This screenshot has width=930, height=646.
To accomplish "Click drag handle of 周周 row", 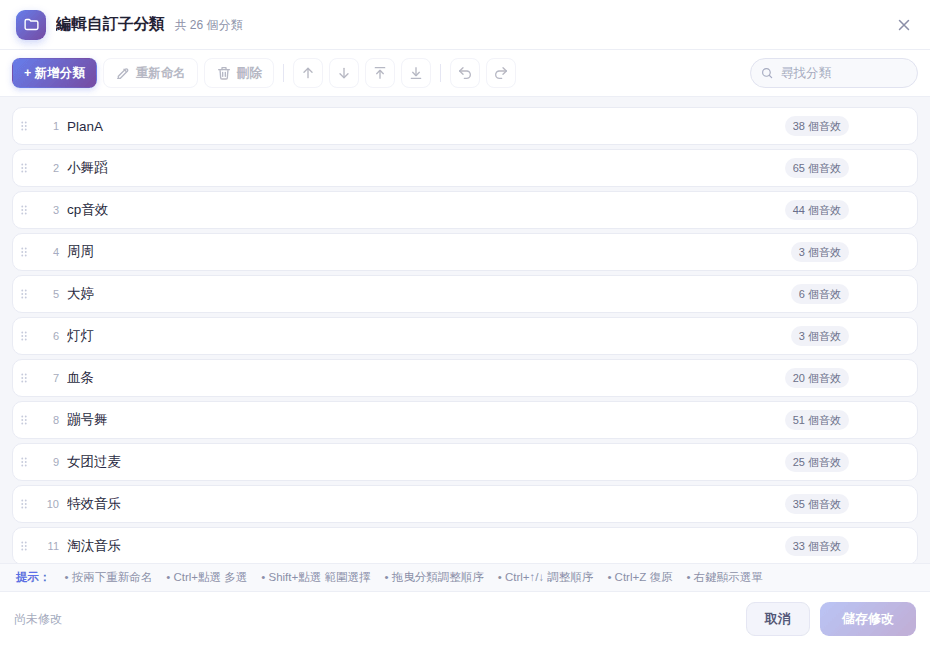I will [24, 252].
